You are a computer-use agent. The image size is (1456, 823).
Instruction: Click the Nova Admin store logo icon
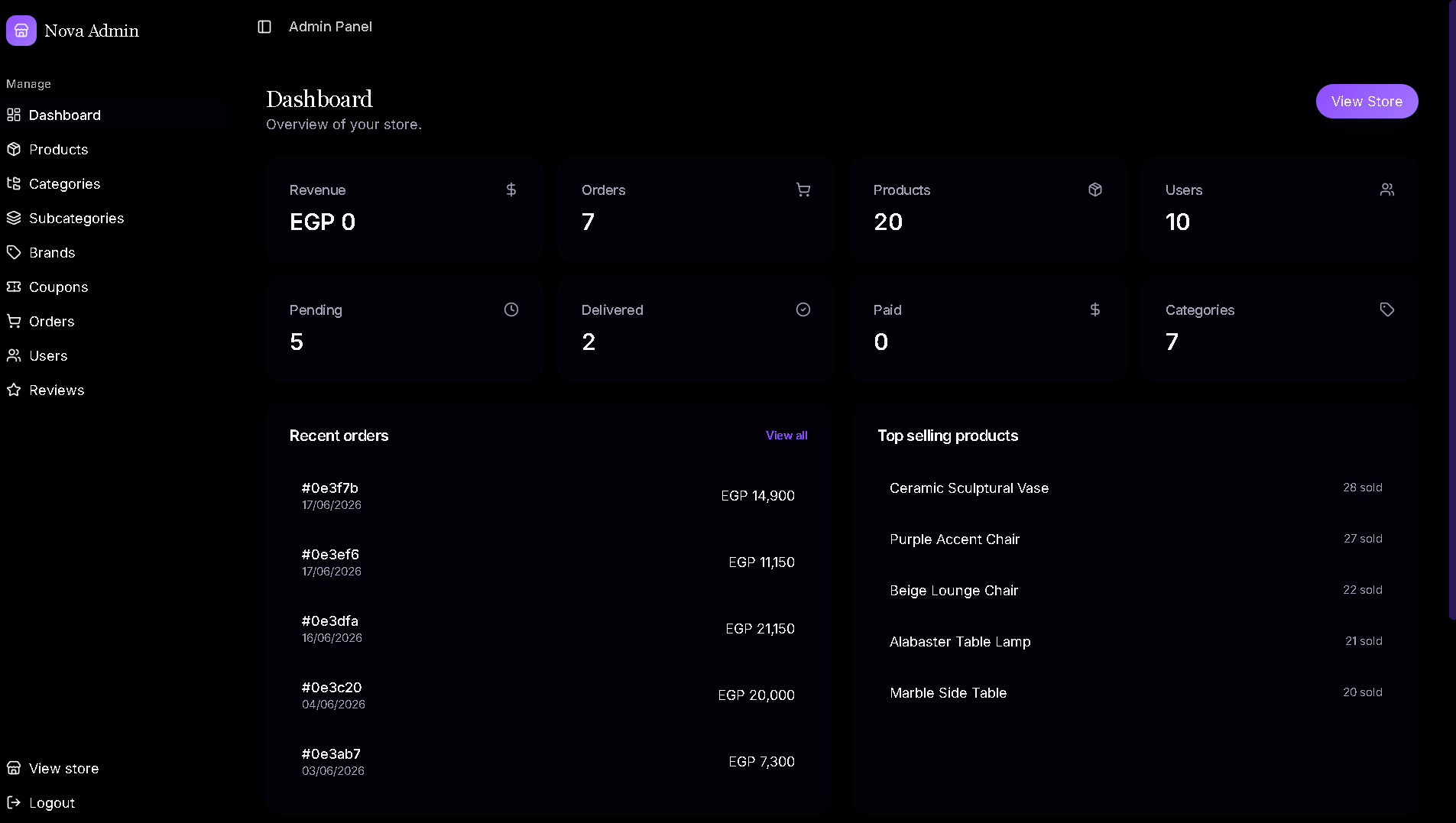click(21, 31)
